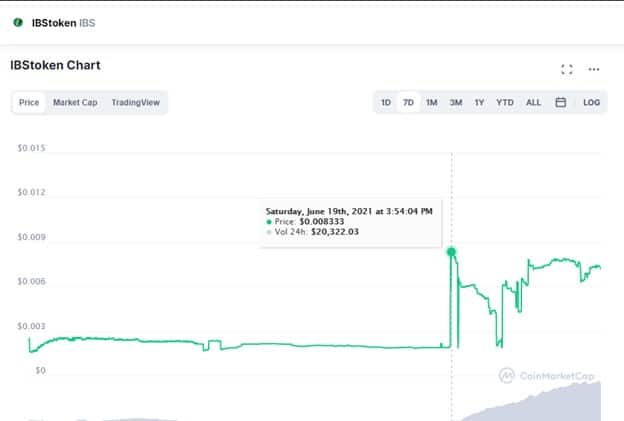This screenshot has width=624, height=421.
Task: Click the $0.009 axis label
Action: point(31,237)
